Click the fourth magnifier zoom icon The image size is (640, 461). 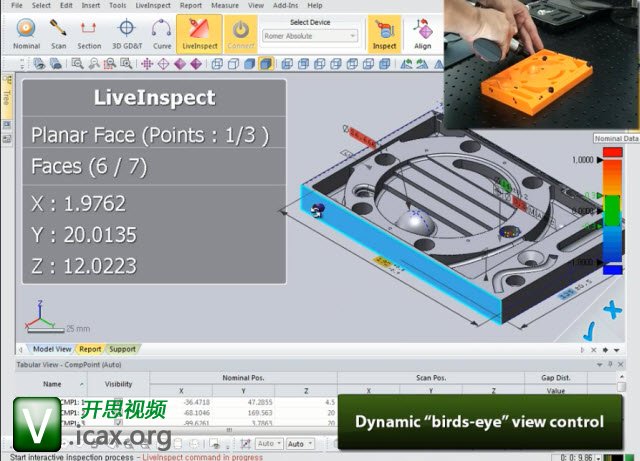pyautogui.click(x=126, y=64)
